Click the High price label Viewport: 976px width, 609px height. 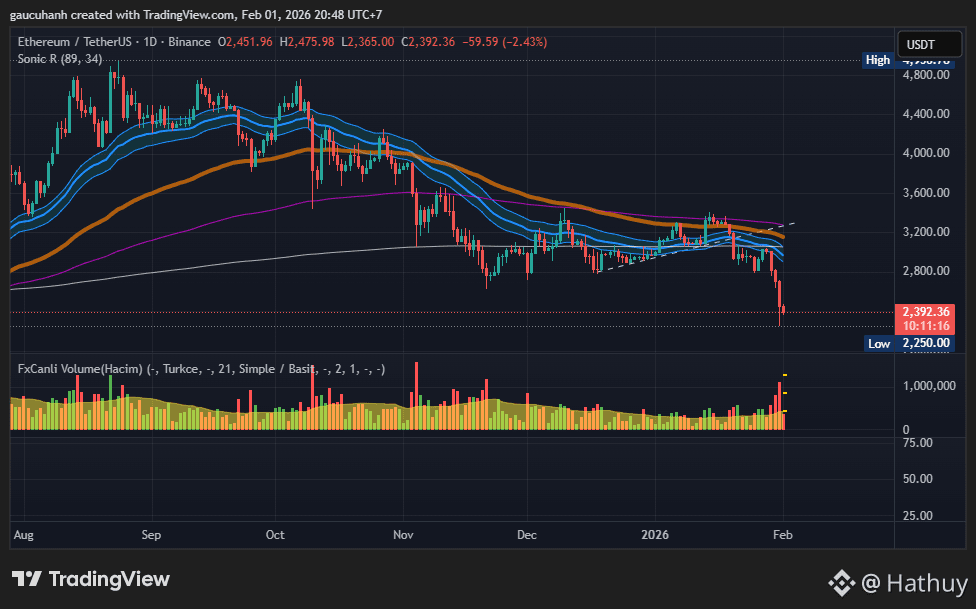[x=878, y=60]
